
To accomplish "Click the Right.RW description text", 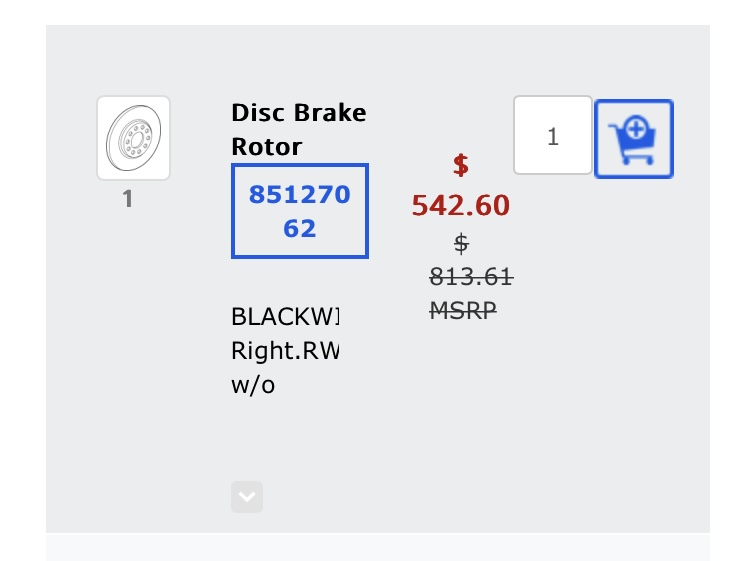I will click(x=285, y=351).
